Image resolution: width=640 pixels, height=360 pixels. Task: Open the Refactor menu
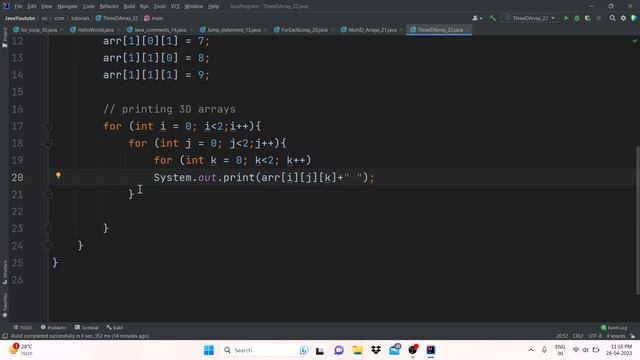109,6
